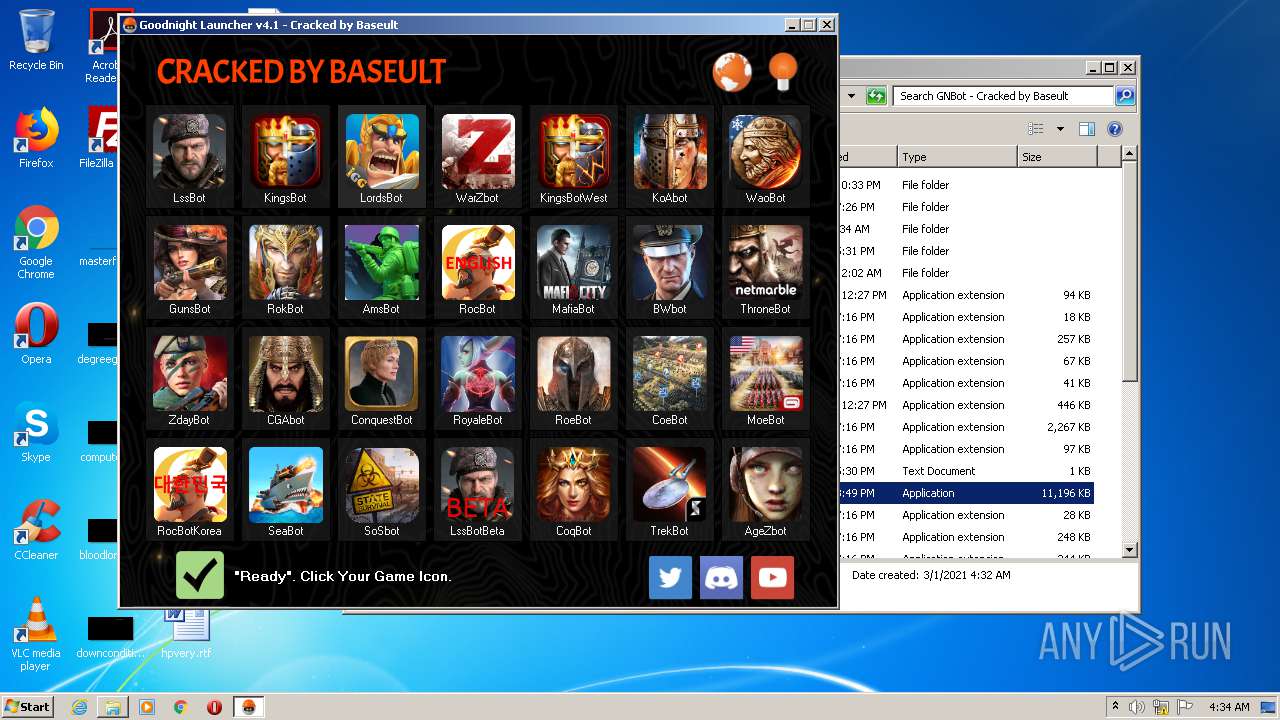The height and width of the screenshot is (720, 1280).
Task: Open Firefox from the desktop
Action: tap(36, 137)
